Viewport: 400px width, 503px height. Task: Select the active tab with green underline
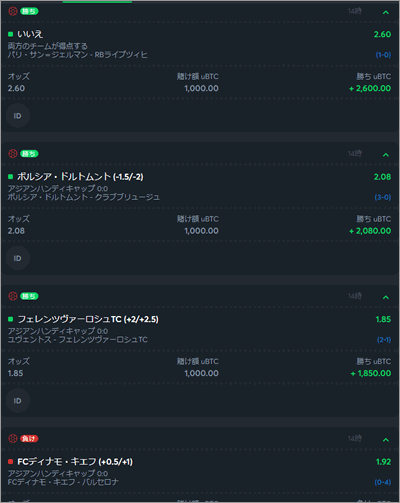tap(97, 2)
